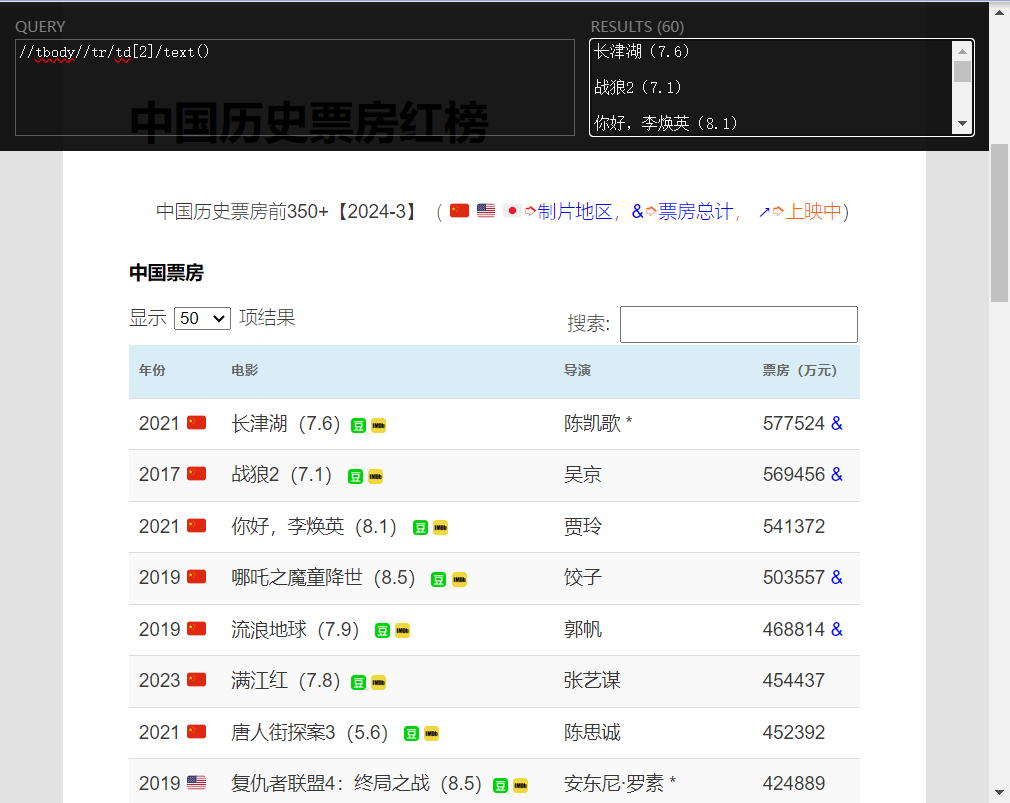The image size is (1010, 803).
Task: Open the IMDb icon for 复仇者联盟4
Action: click(x=520, y=786)
